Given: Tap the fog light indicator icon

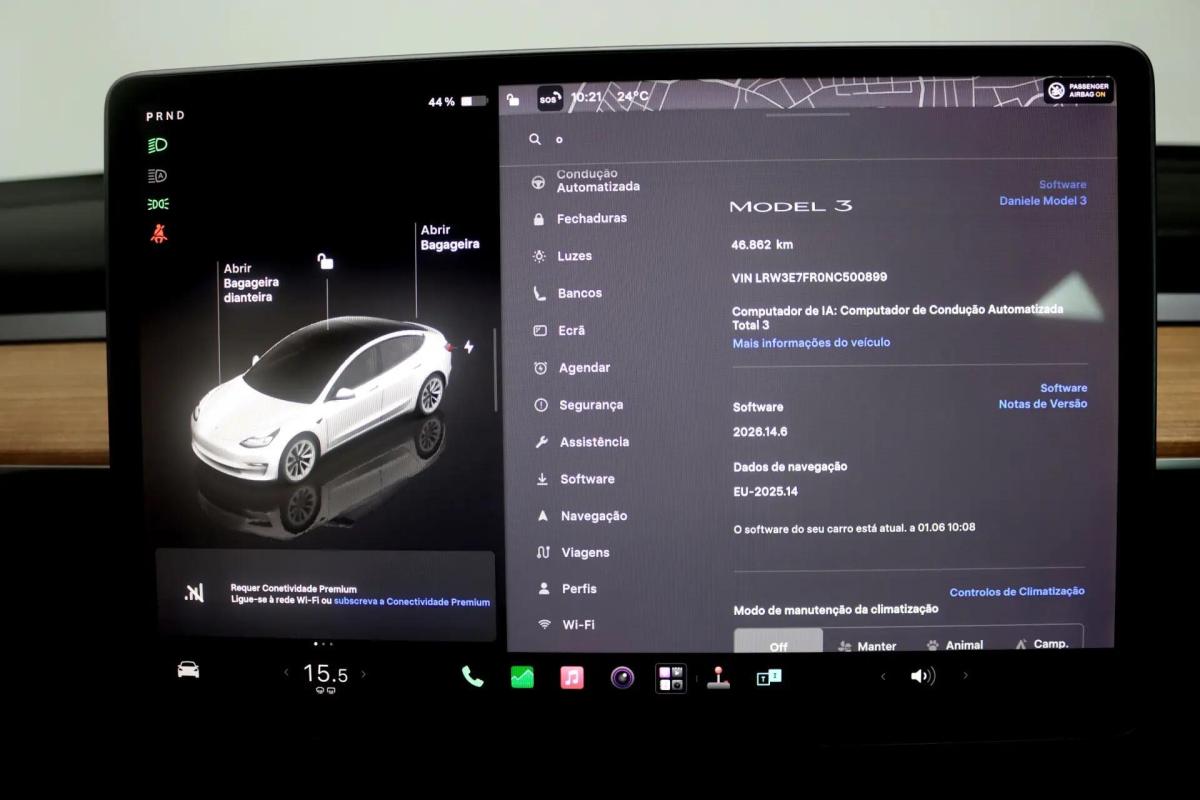Looking at the screenshot, I should (158, 204).
